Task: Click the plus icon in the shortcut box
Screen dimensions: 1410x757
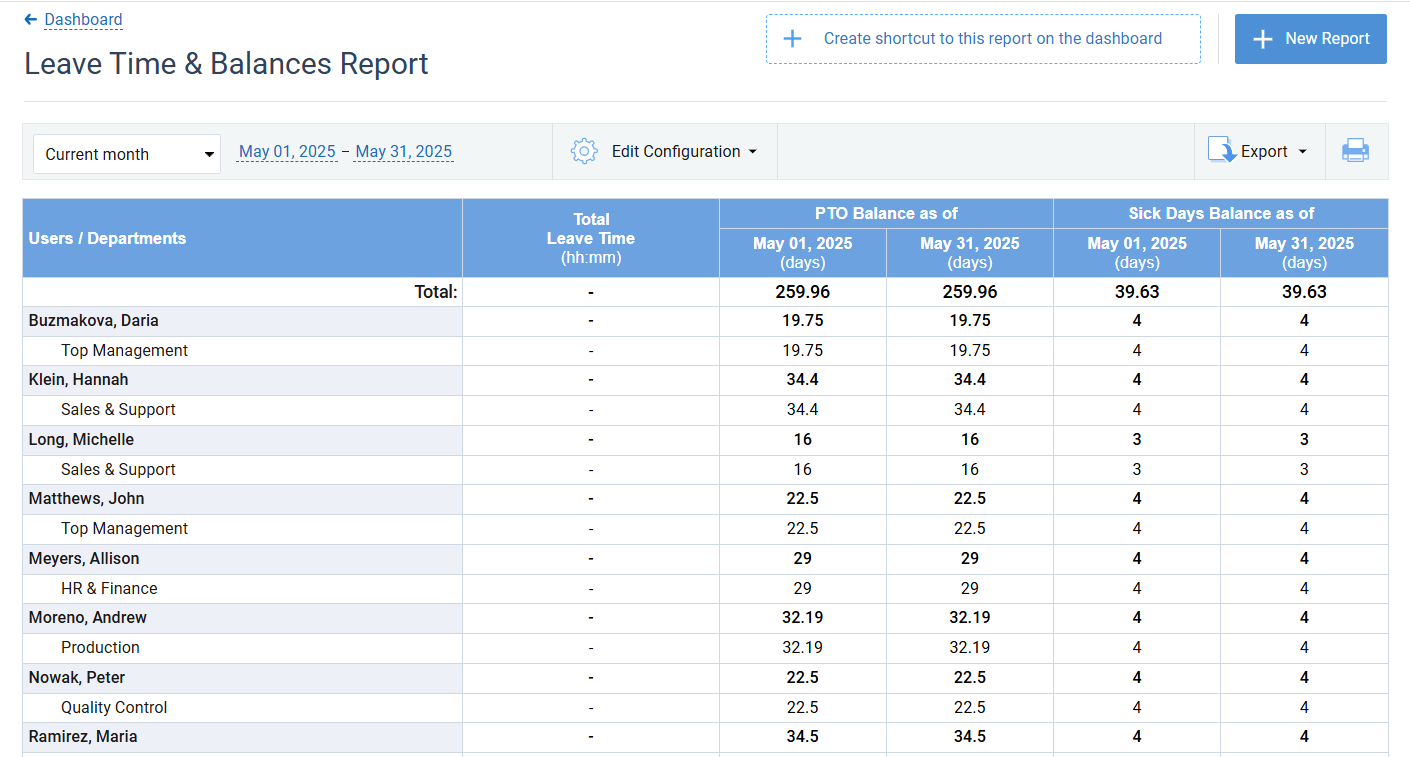Action: tap(792, 39)
